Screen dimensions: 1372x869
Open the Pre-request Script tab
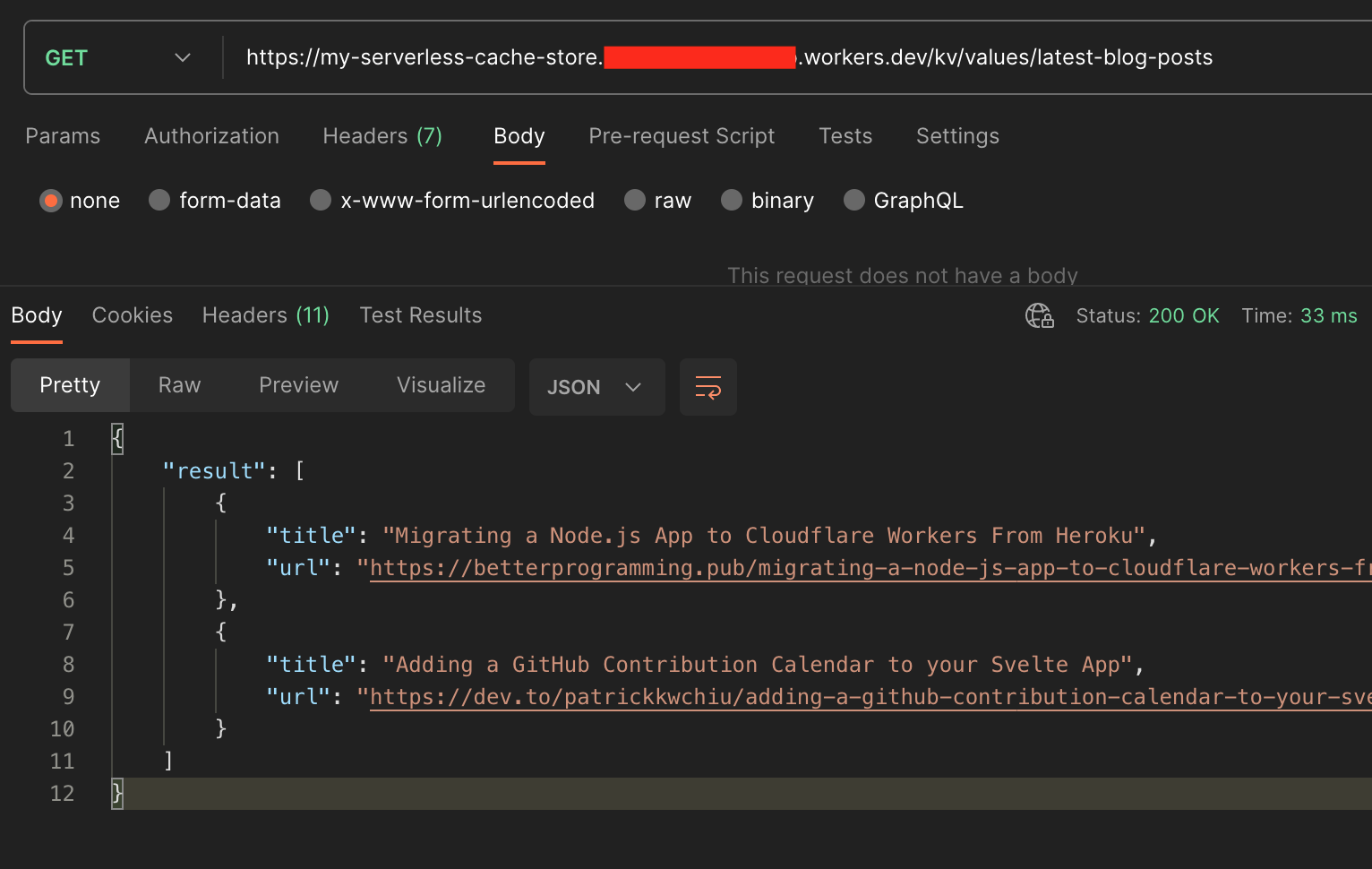pyautogui.click(x=682, y=136)
